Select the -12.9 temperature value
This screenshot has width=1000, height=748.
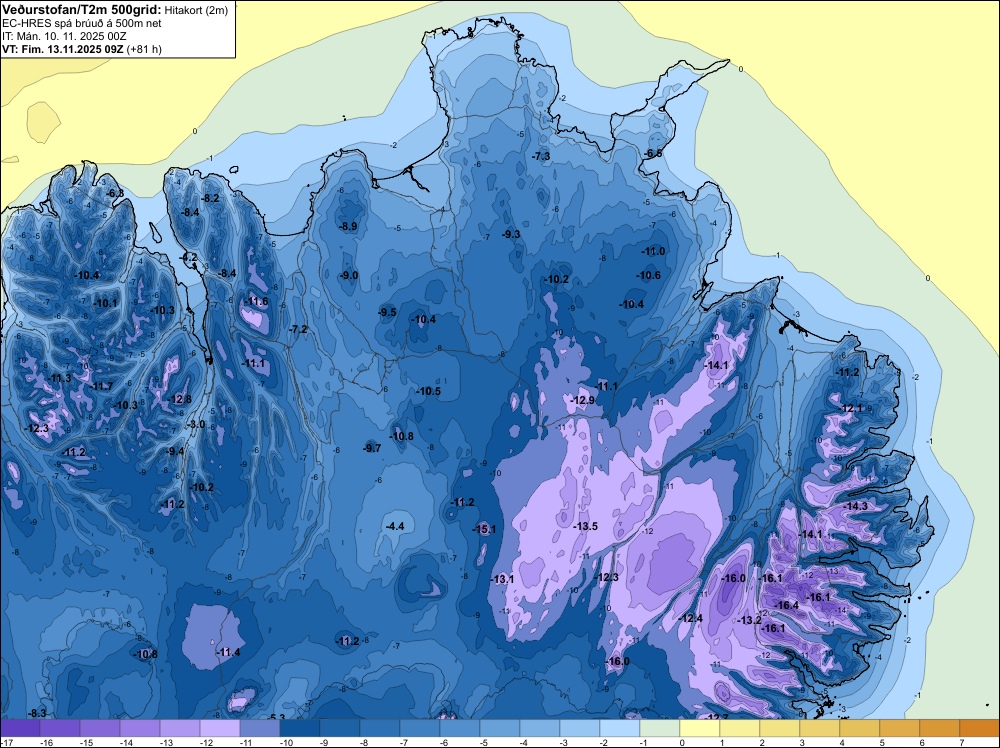(582, 400)
